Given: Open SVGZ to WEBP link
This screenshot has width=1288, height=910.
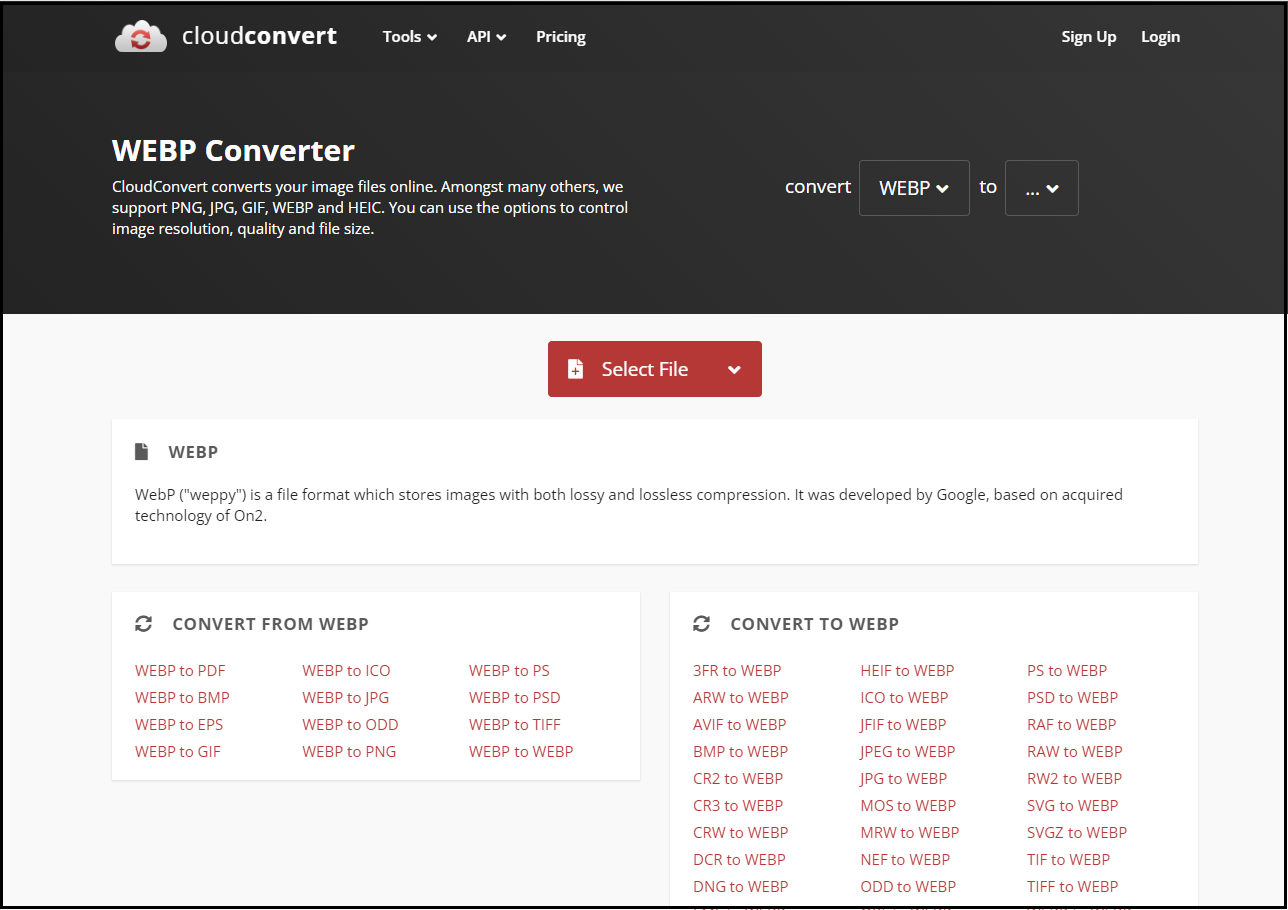Looking at the screenshot, I should 1077,833.
